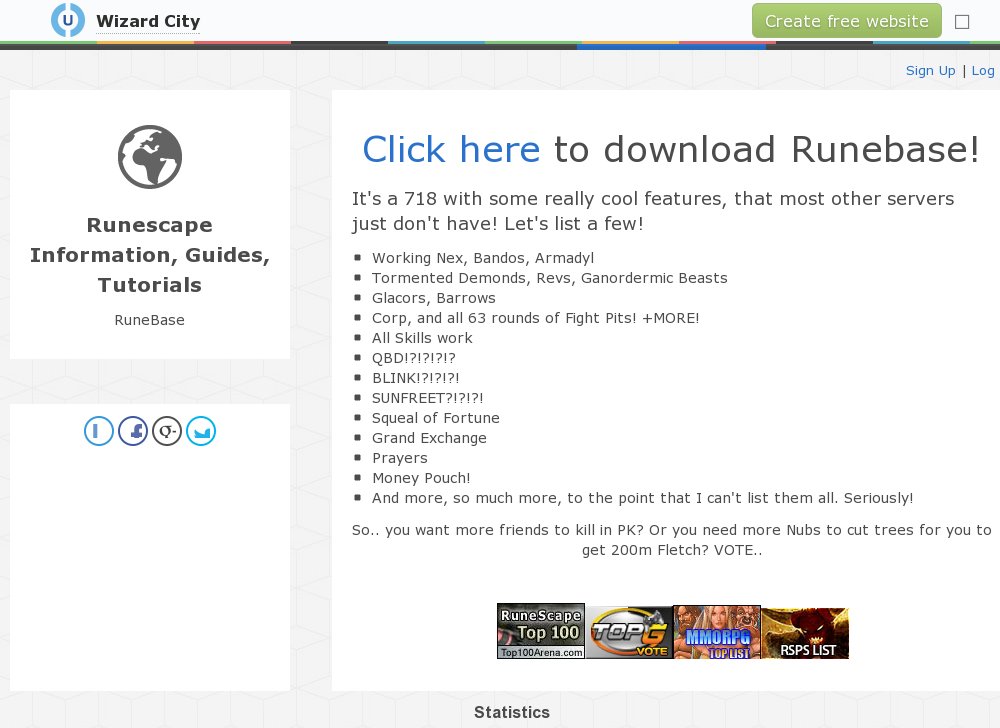The height and width of the screenshot is (728, 1000).
Task: Select the Google social circle icon
Action: point(167,431)
